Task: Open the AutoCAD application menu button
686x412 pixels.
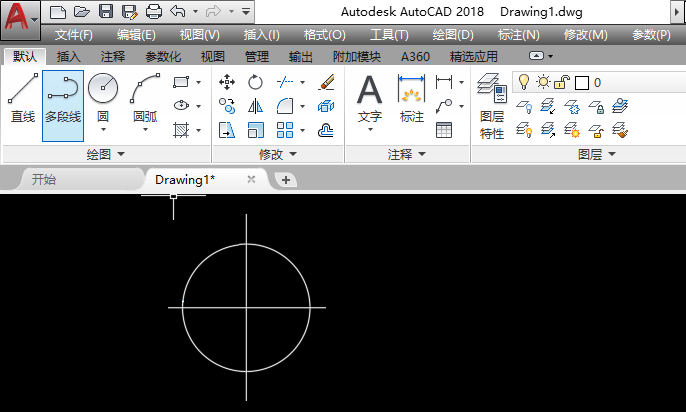Action: tap(20, 19)
